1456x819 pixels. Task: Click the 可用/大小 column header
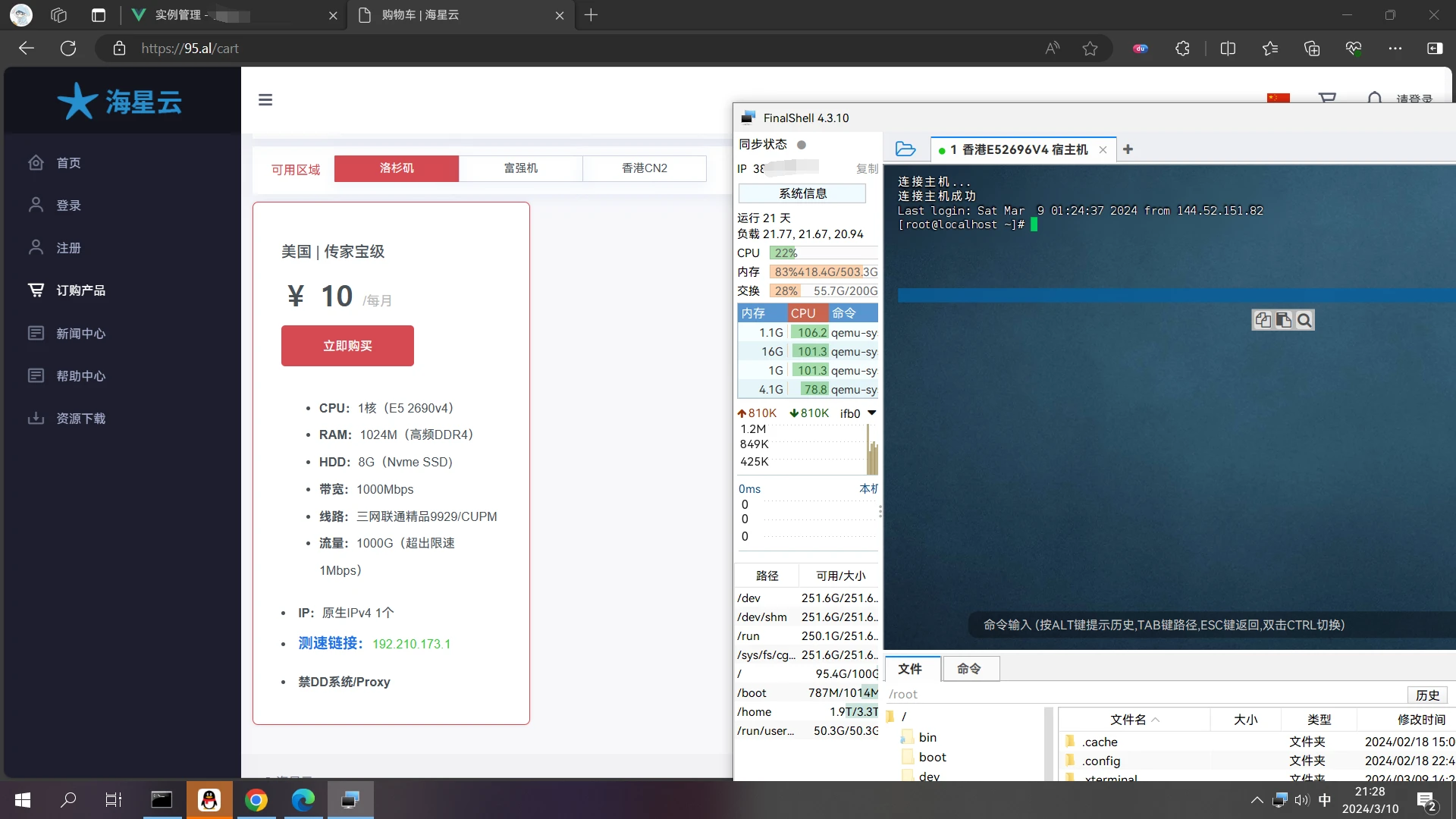pyautogui.click(x=840, y=576)
